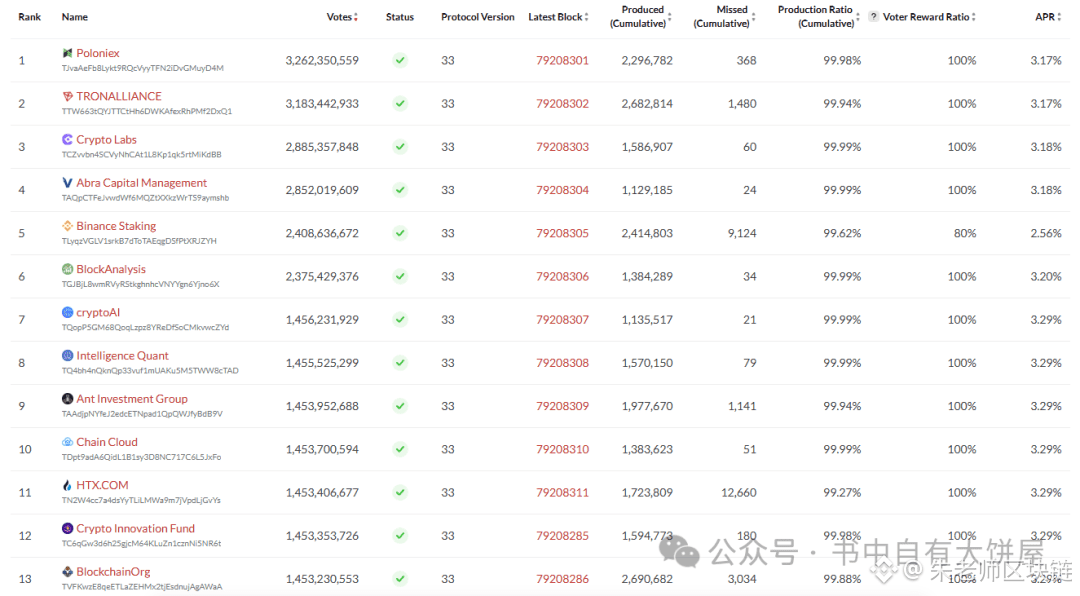Open the Intelligence Quant representative link
The image size is (1080, 596).
pyautogui.click(x=122, y=356)
